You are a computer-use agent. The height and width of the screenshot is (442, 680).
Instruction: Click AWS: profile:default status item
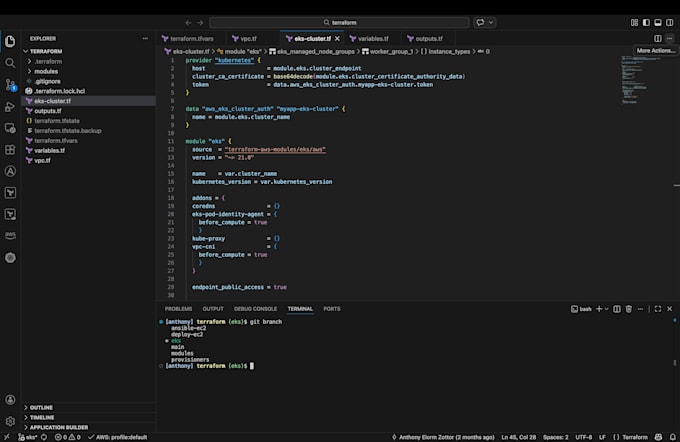(118, 437)
